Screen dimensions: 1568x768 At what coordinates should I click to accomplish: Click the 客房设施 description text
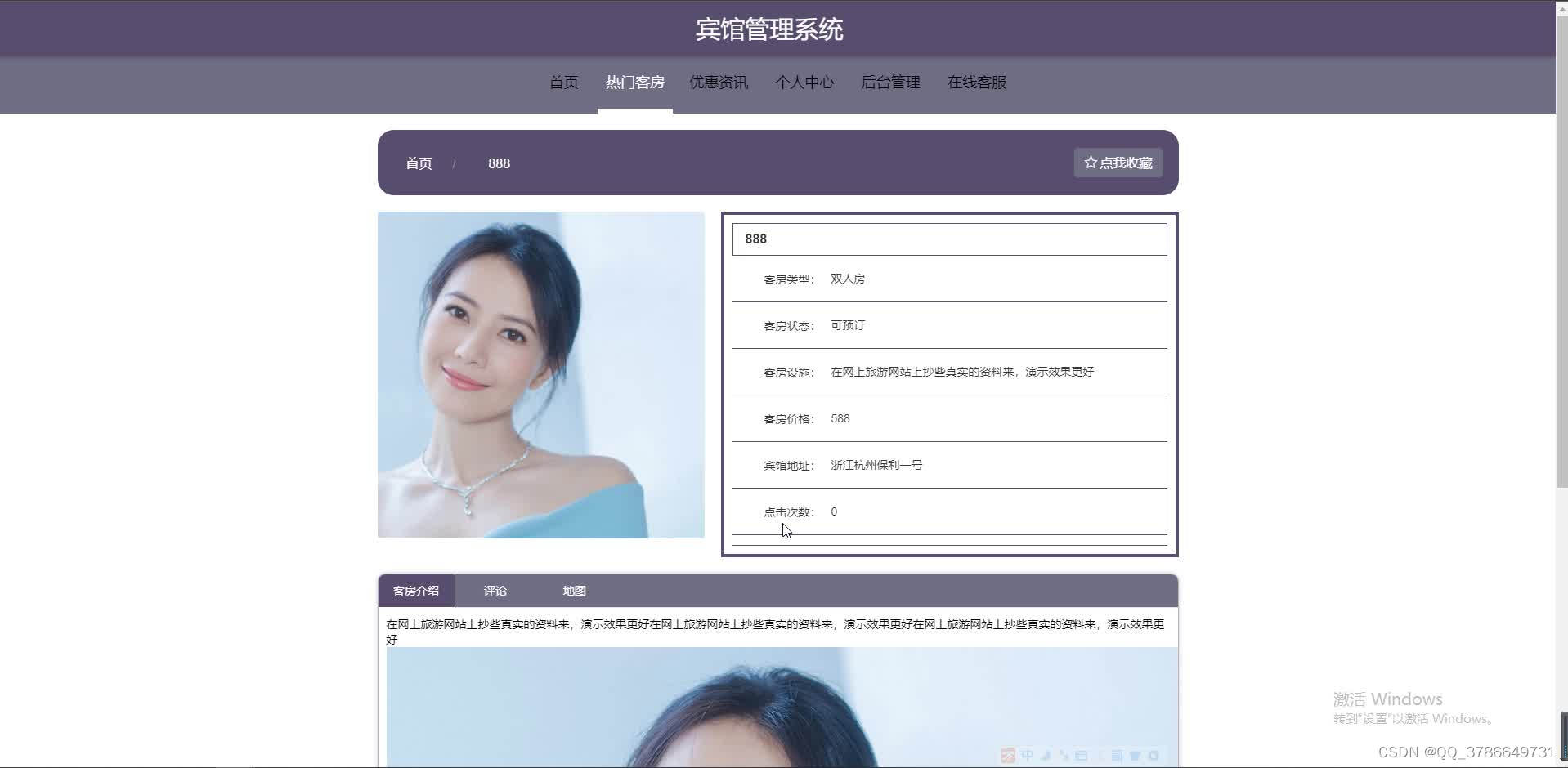pyautogui.click(x=962, y=372)
